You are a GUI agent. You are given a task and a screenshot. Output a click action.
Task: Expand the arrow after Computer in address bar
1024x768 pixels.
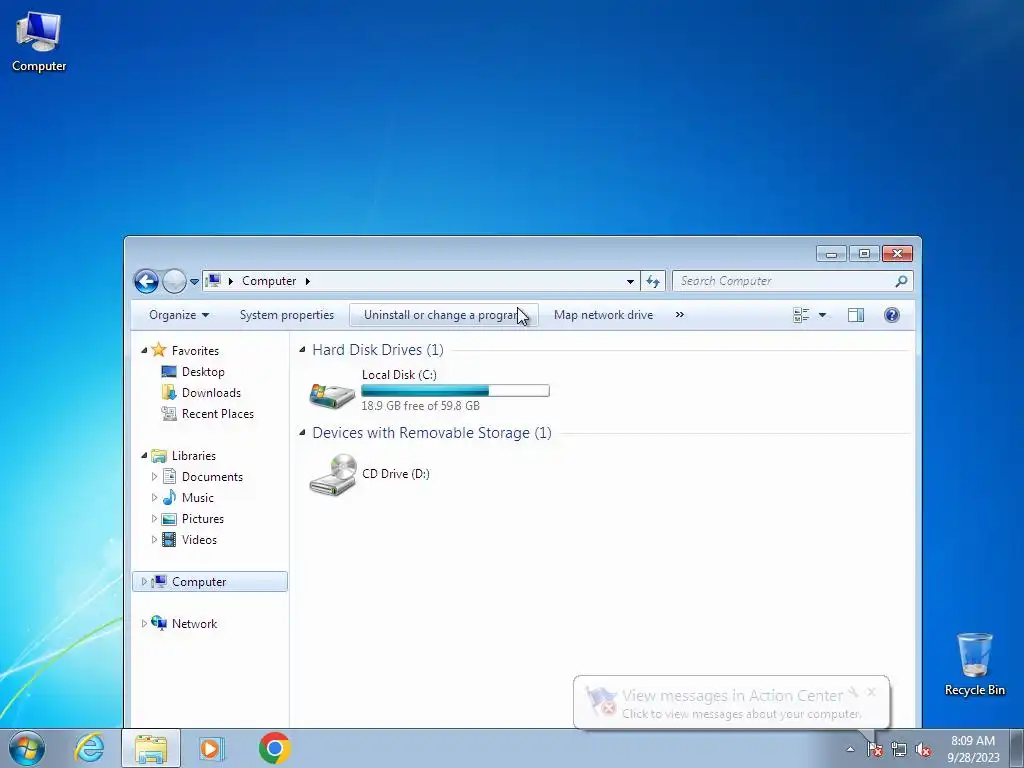pyautogui.click(x=308, y=281)
